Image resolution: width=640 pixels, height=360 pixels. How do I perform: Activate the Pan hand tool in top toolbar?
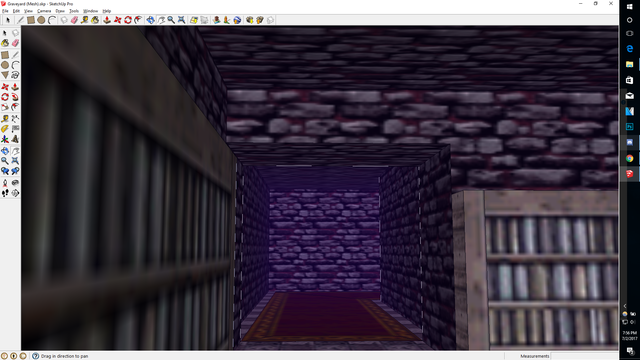pos(161,20)
